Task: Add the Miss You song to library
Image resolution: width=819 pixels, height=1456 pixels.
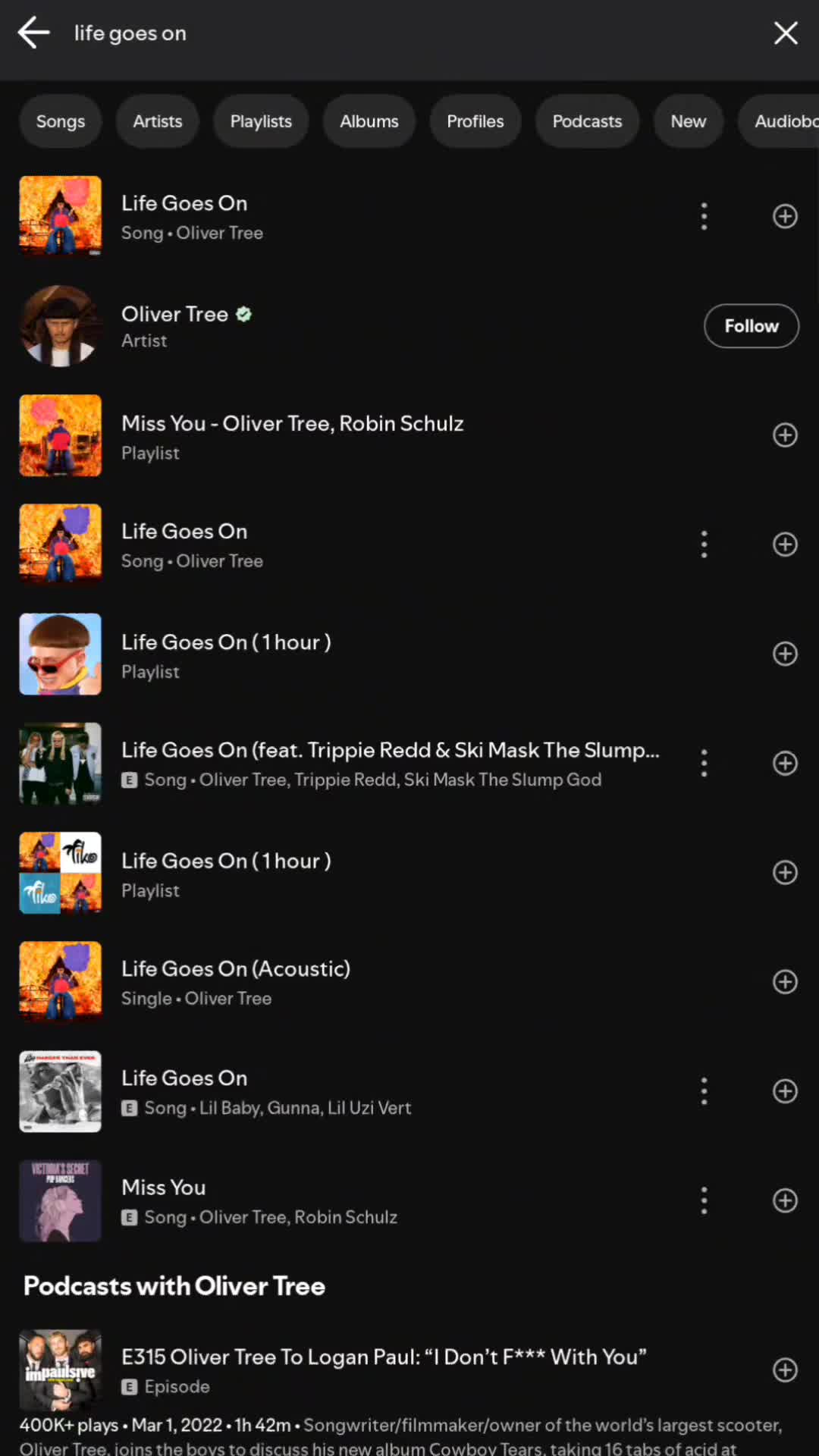Action: click(785, 1200)
